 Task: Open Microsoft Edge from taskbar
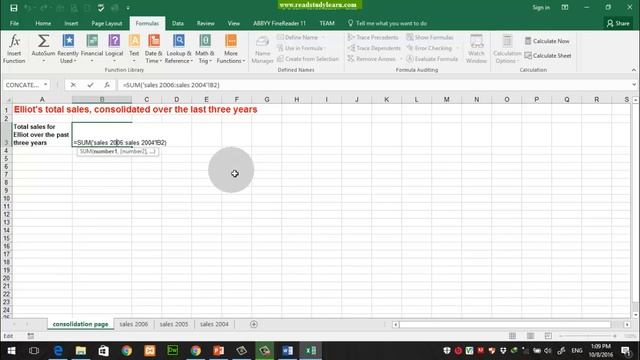[x=58, y=351]
